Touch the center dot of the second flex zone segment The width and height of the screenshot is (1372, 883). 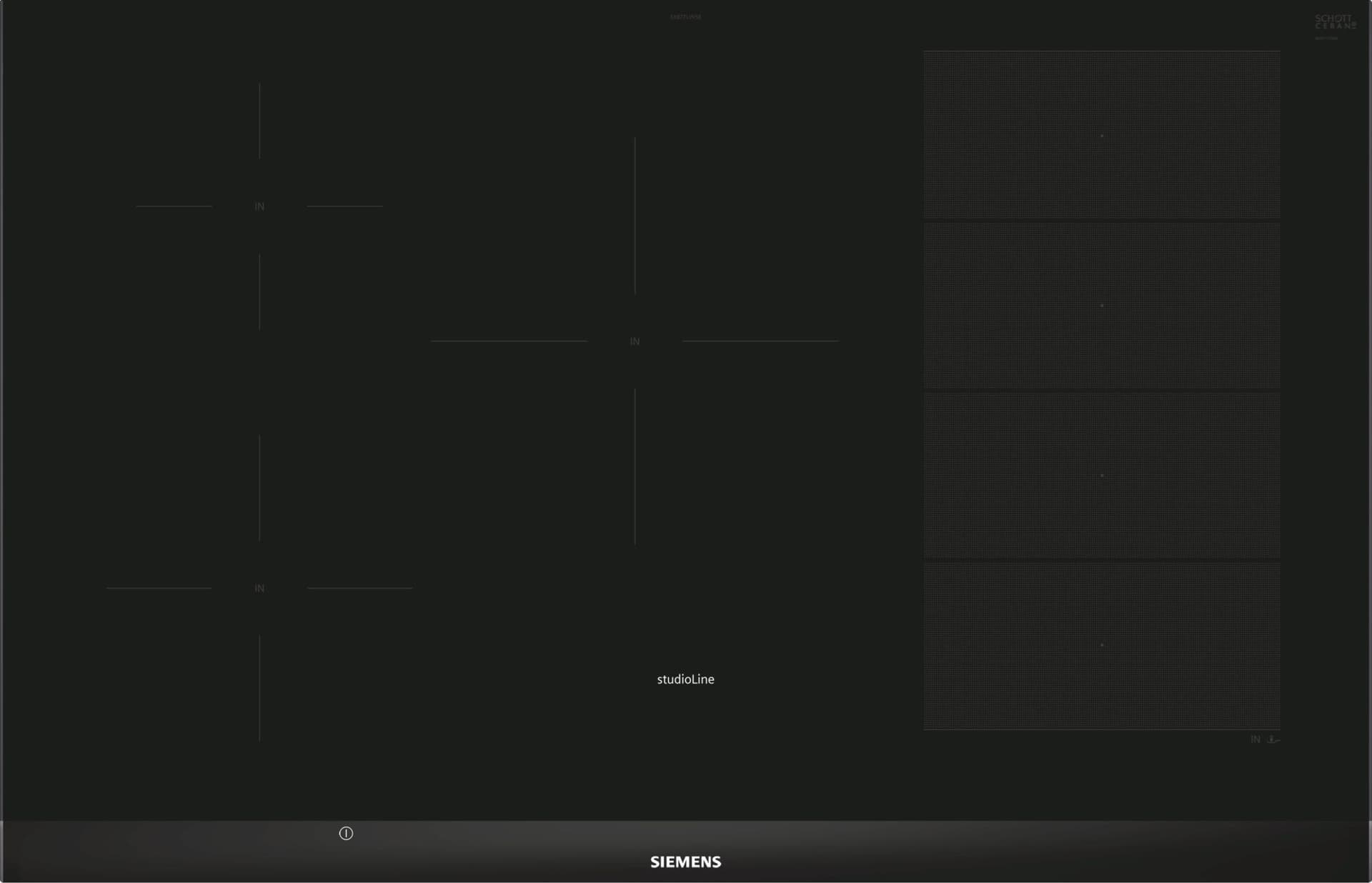(1102, 306)
